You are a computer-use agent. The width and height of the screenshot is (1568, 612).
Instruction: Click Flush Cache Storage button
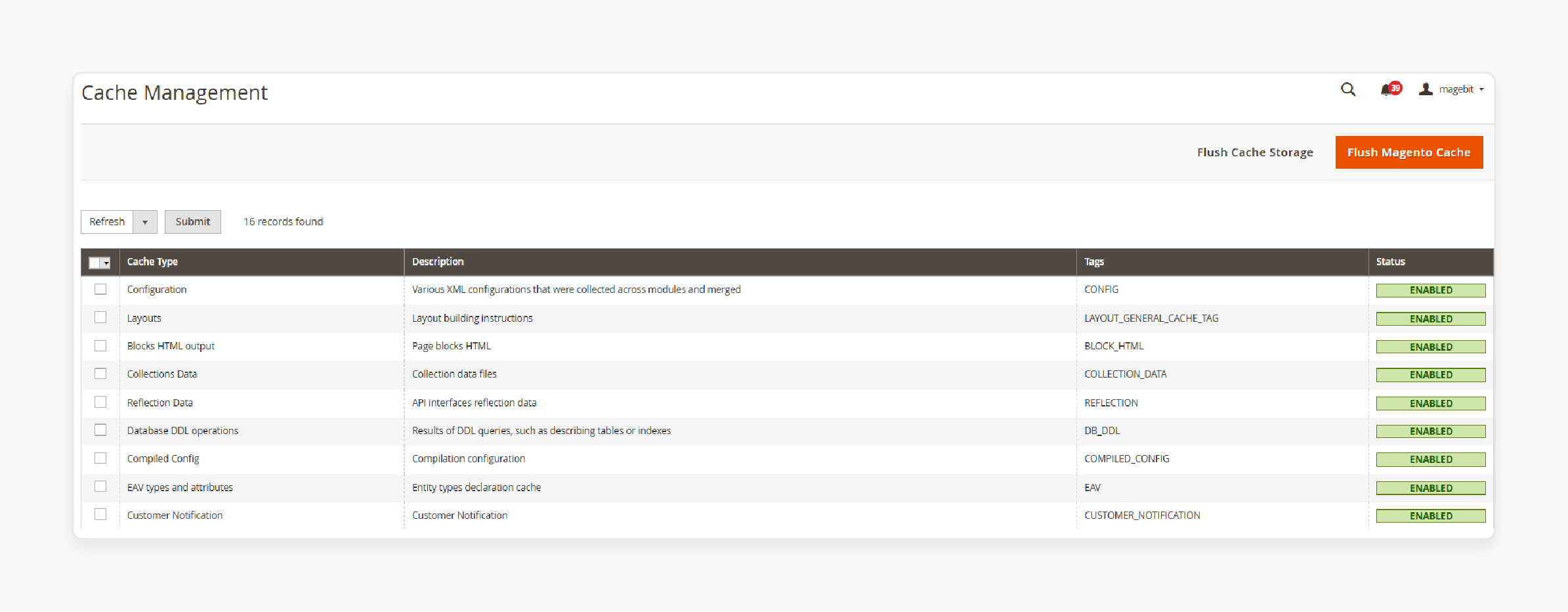point(1255,152)
